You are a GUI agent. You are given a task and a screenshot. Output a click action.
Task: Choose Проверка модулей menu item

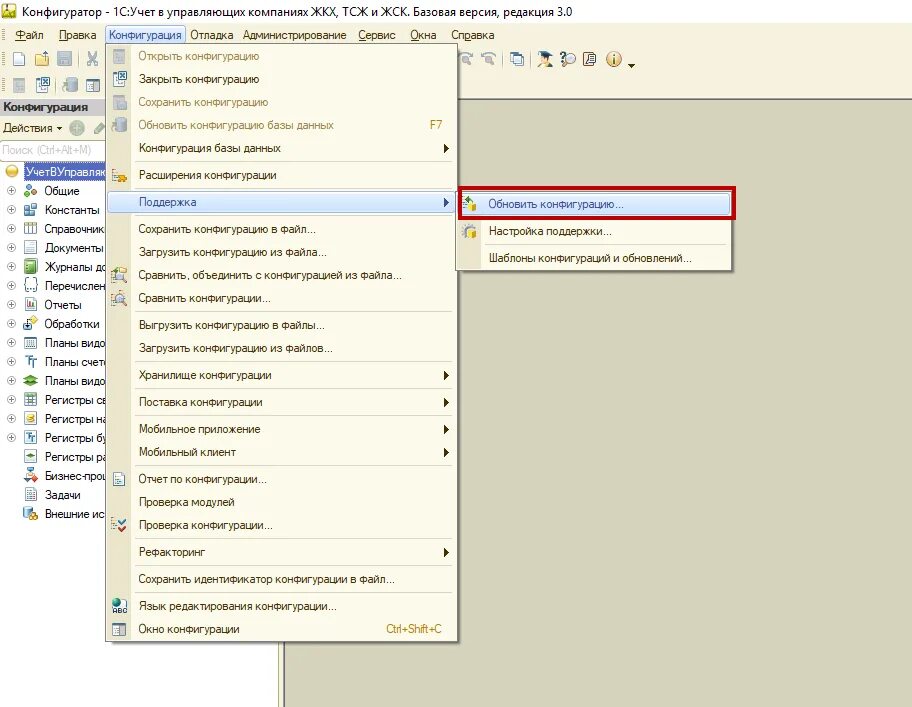pyautogui.click(x=281, y=502)
